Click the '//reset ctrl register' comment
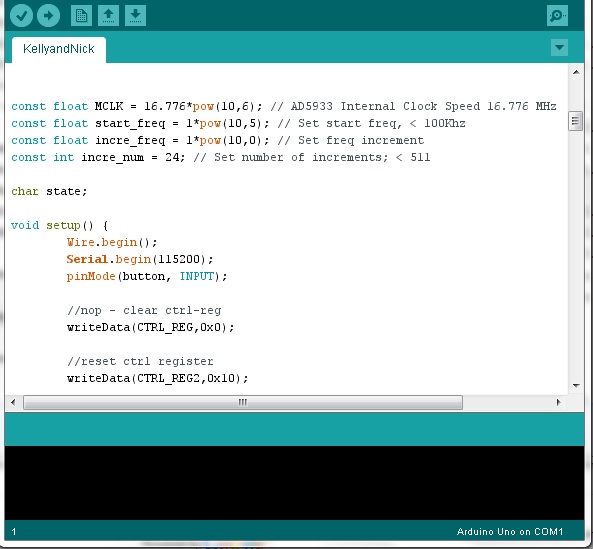 (140, 361)
